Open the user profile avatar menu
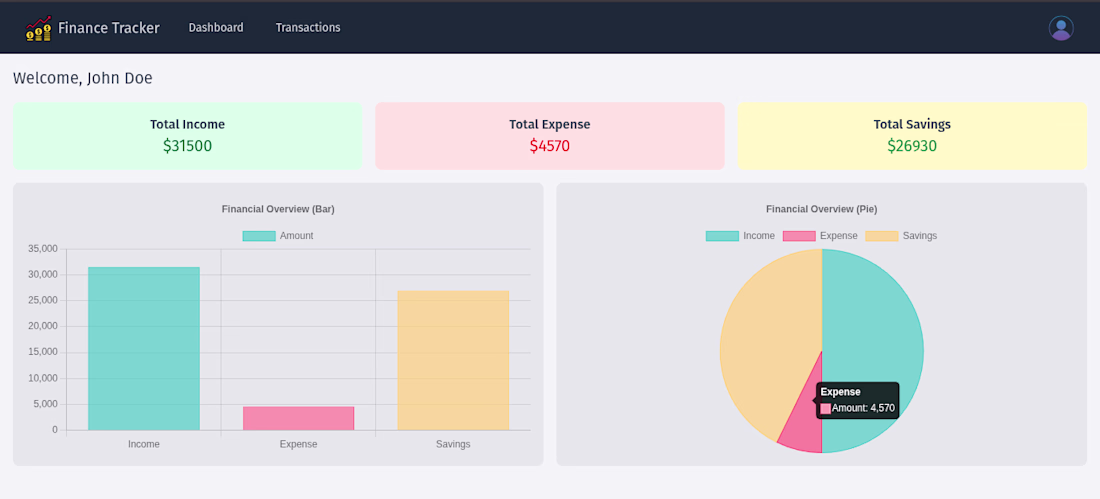This screenshot has height=499, width=1100. [x=1061, y=28]
